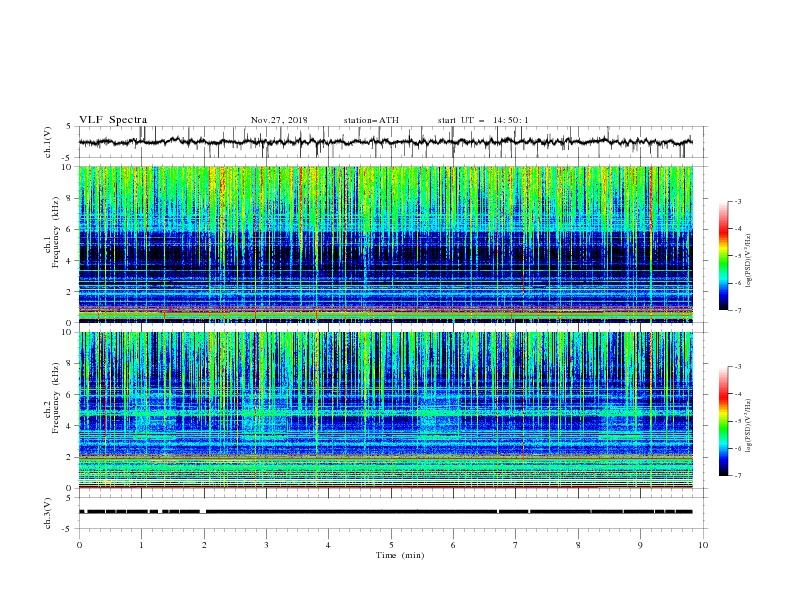
Task: Click time axis tick label "10"
Action: 703,545
